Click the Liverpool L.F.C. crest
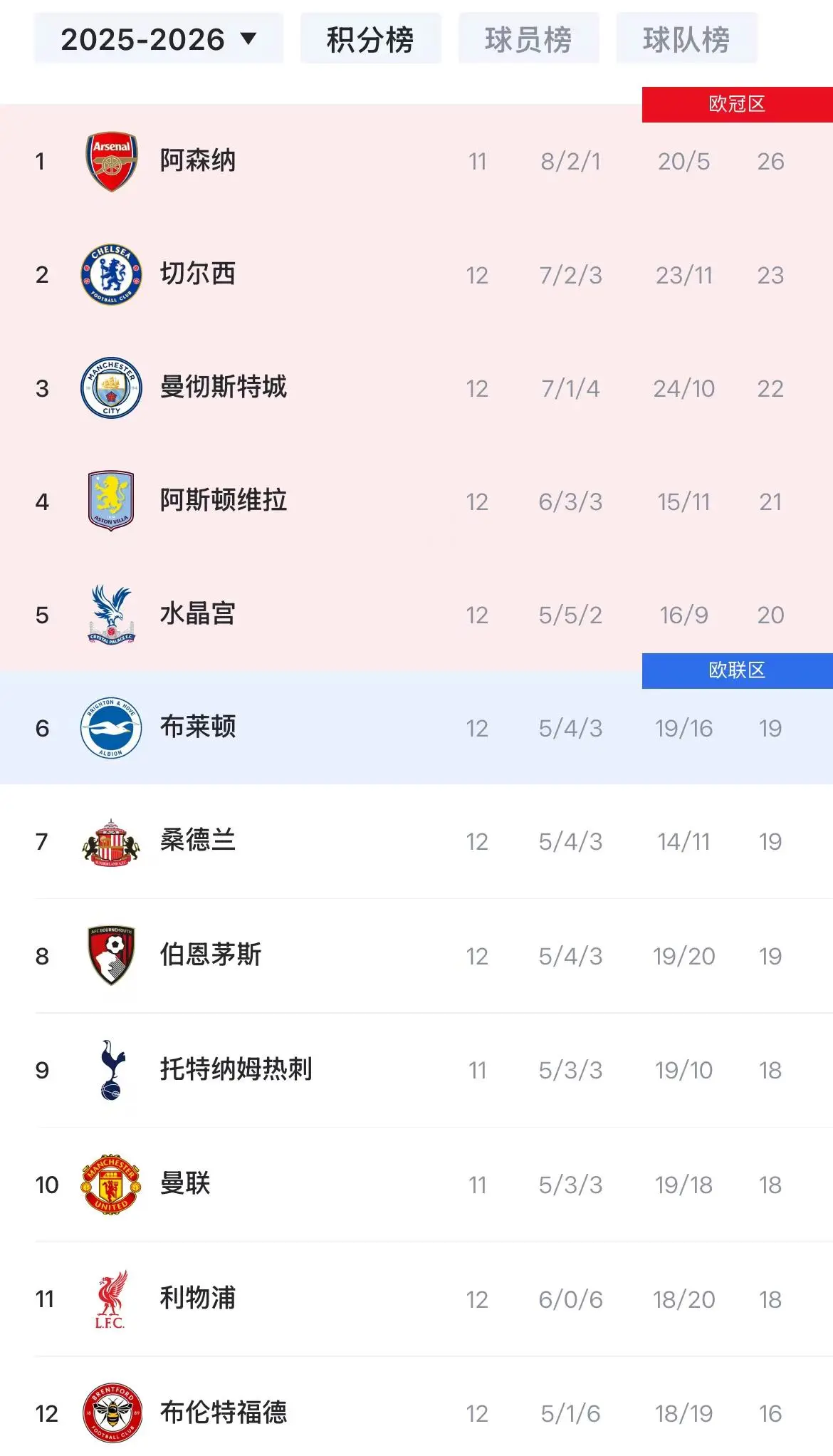833x1456 pixels. [111, 1299]
